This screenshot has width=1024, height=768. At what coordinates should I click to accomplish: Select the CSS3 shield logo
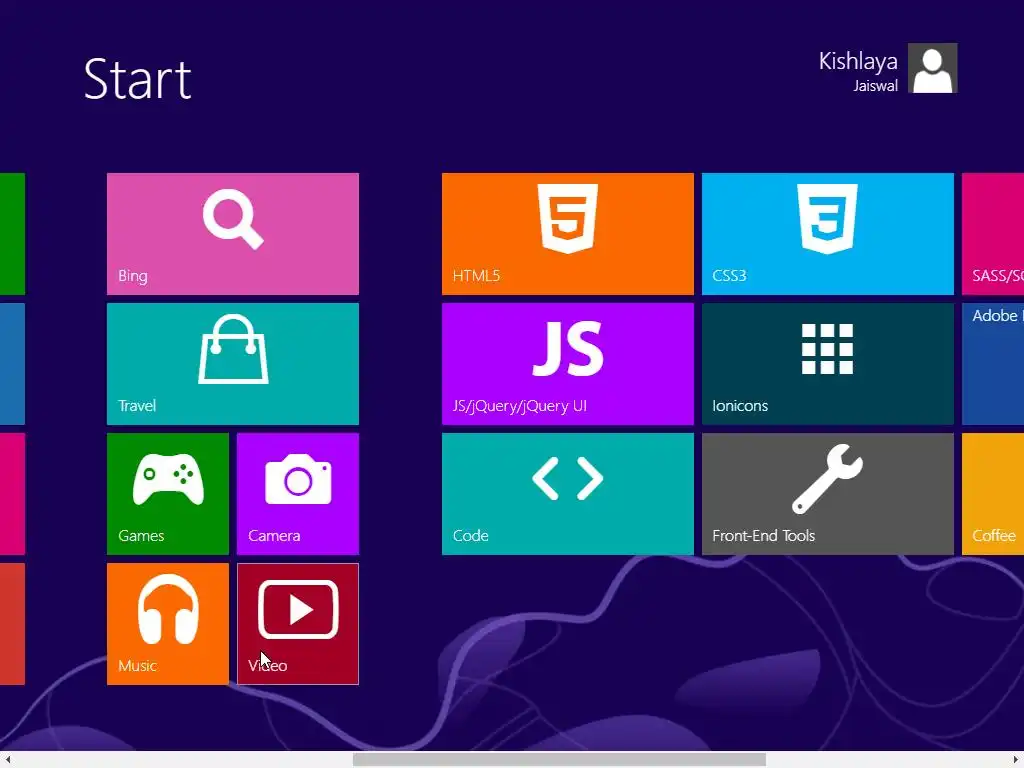[827, 219]
